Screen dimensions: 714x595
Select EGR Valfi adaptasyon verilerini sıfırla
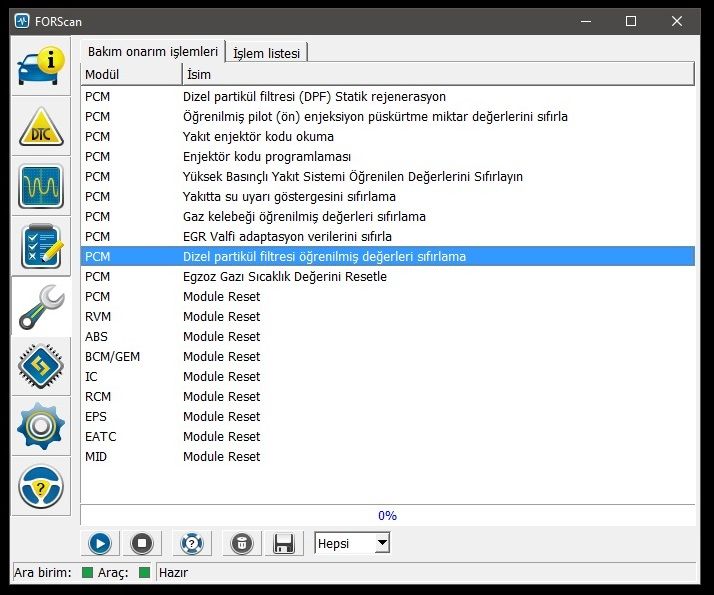pyautogui.click(x=388, y=237)
